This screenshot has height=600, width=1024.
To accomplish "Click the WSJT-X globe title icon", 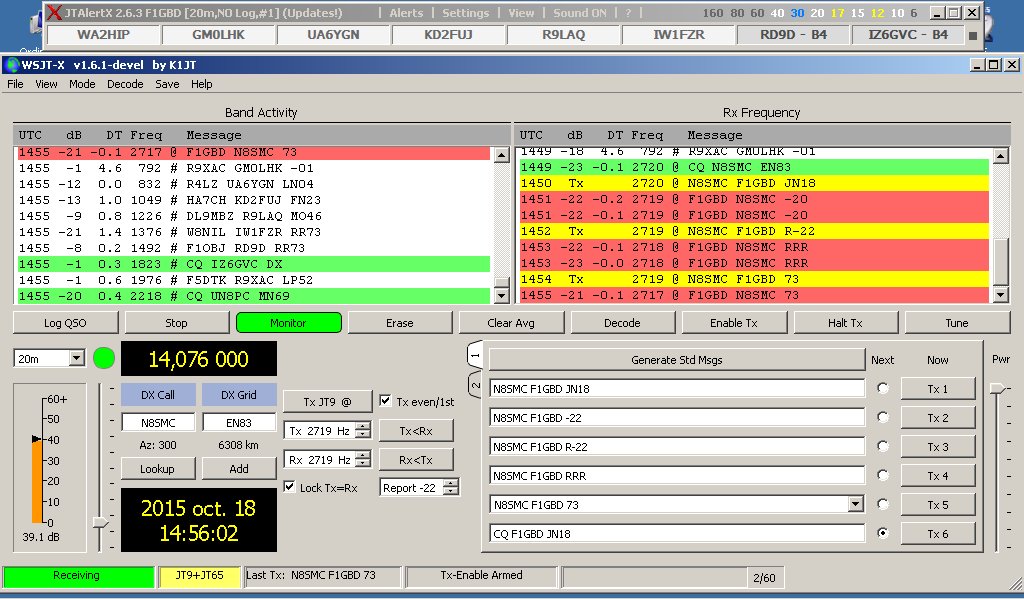I will coord(11,65).
